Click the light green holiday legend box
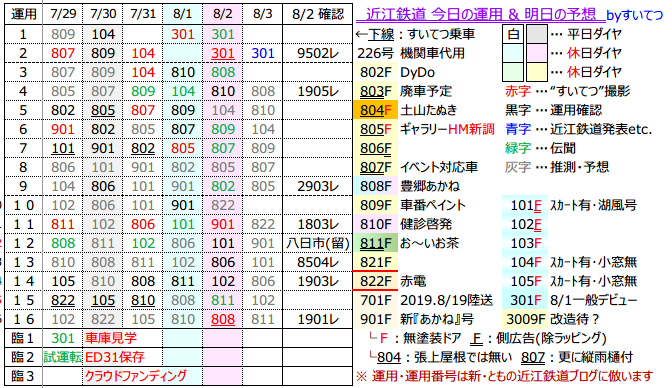Viewport: 672px width, 388px height. pyautogui.click(x=513, y=72)
